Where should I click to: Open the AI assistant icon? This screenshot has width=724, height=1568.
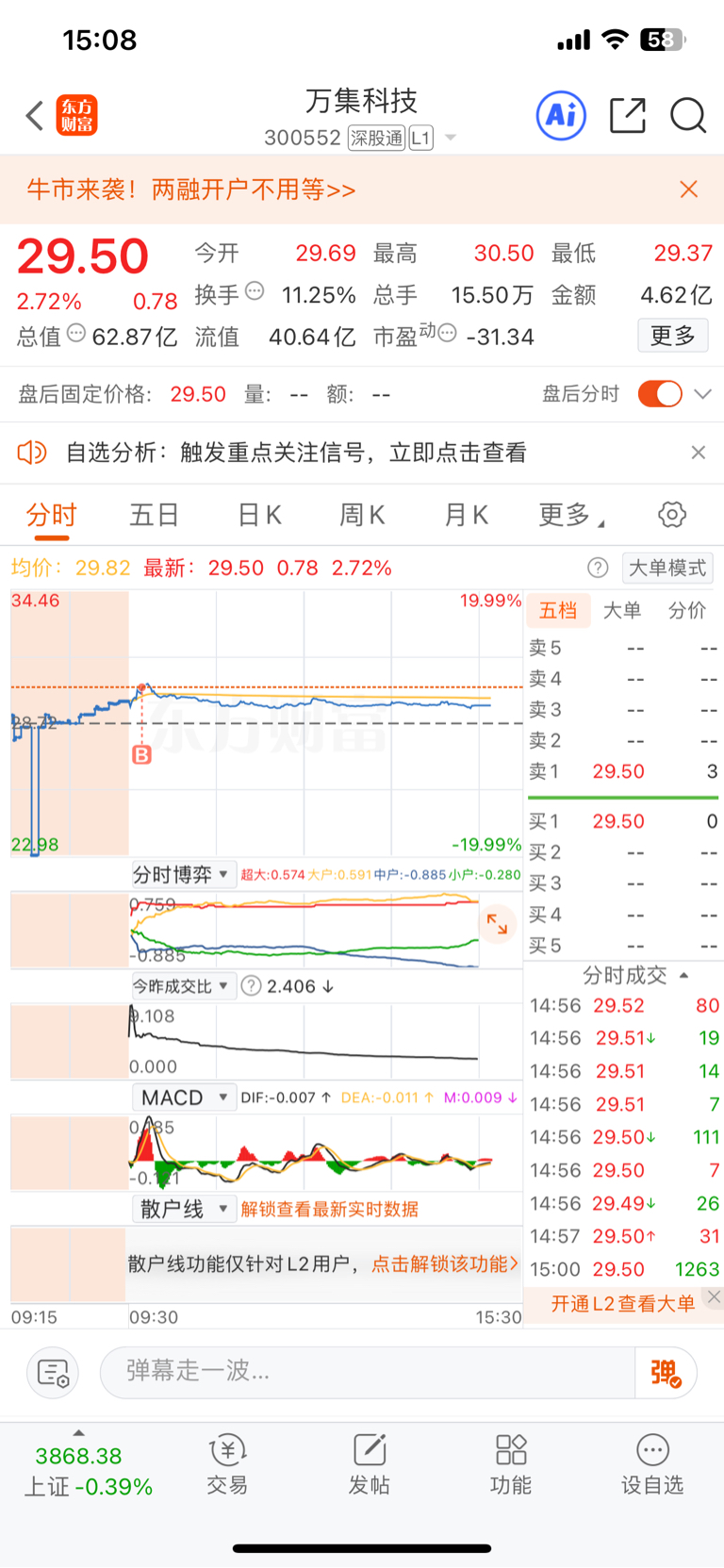click(x=561, y=116)
